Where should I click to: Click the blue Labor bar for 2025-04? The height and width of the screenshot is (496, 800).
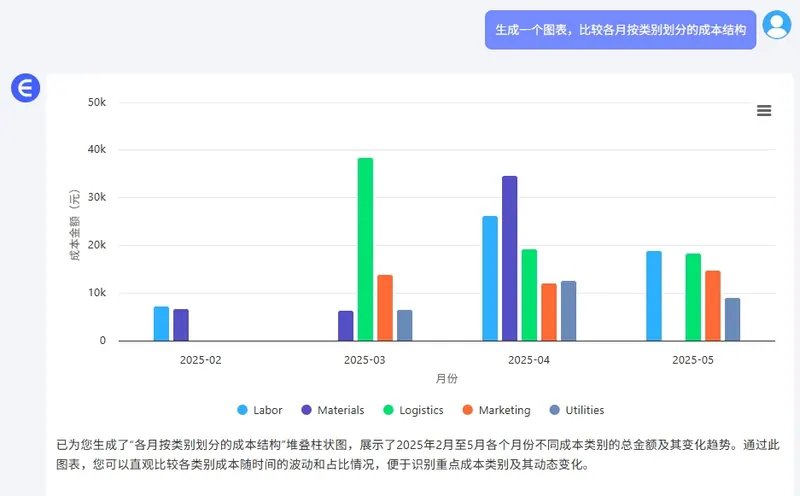point(490,278)
